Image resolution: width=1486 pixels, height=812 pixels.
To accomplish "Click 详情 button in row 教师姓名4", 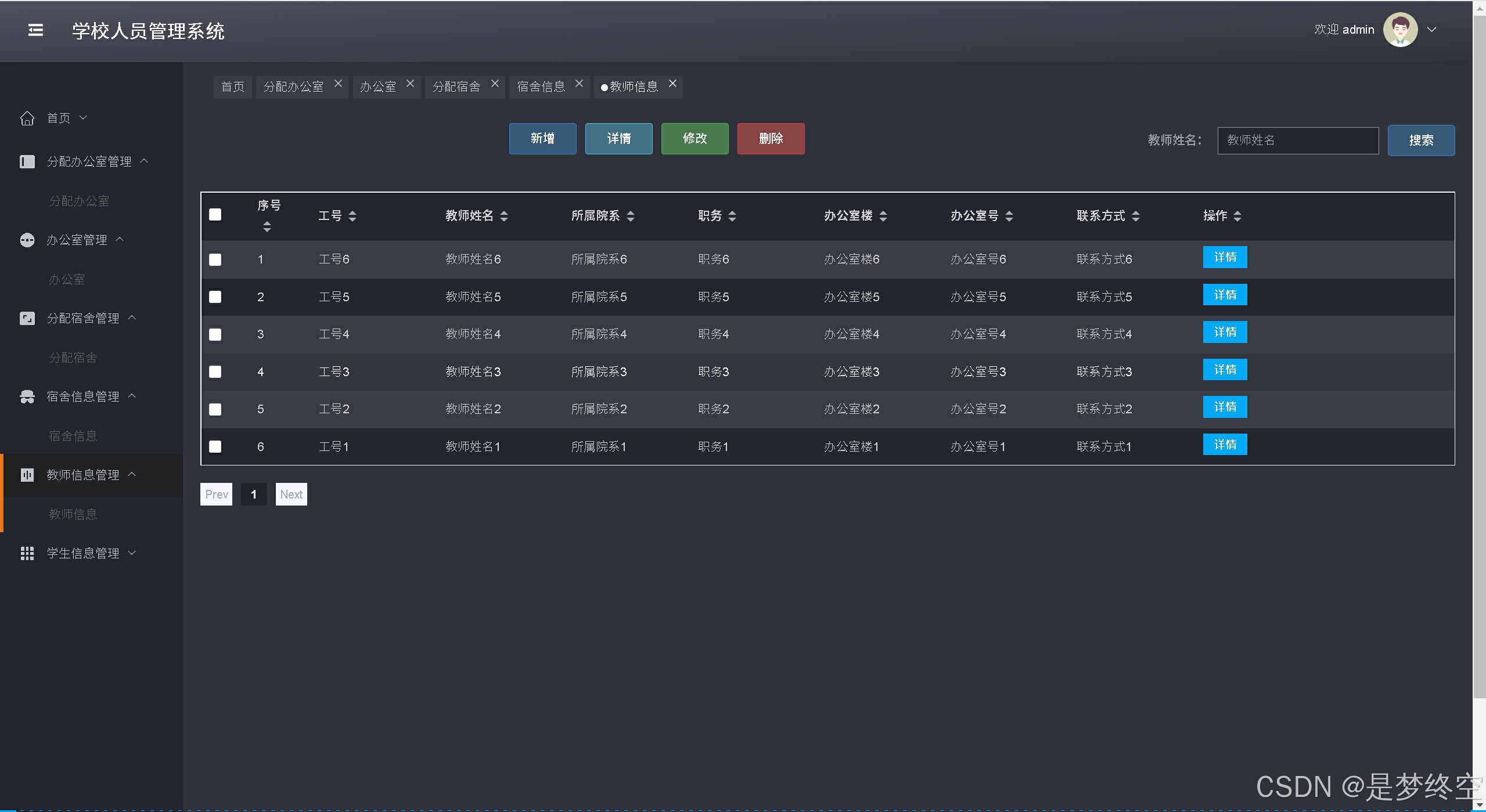I will click(x=1224, y=332).
